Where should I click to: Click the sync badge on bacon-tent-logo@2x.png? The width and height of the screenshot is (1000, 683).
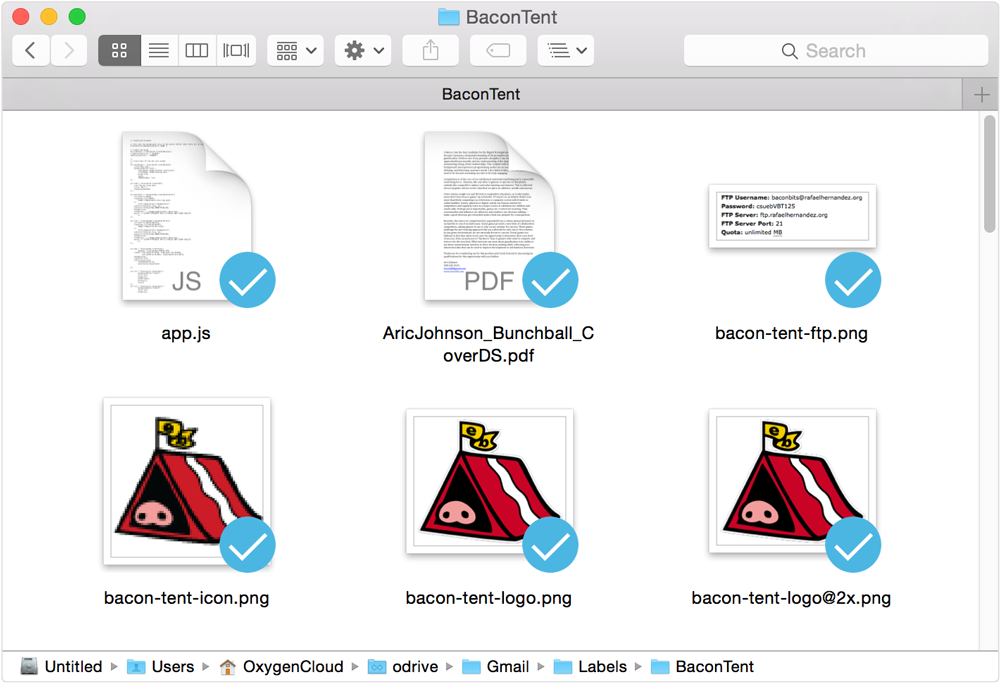[x=853, y=545]
